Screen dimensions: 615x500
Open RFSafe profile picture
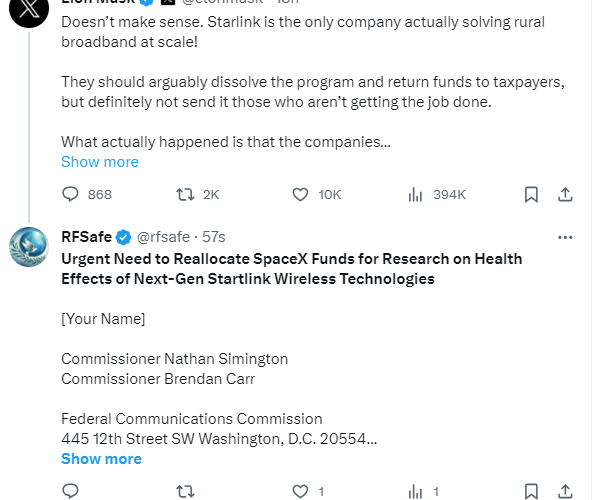[28, 247]
